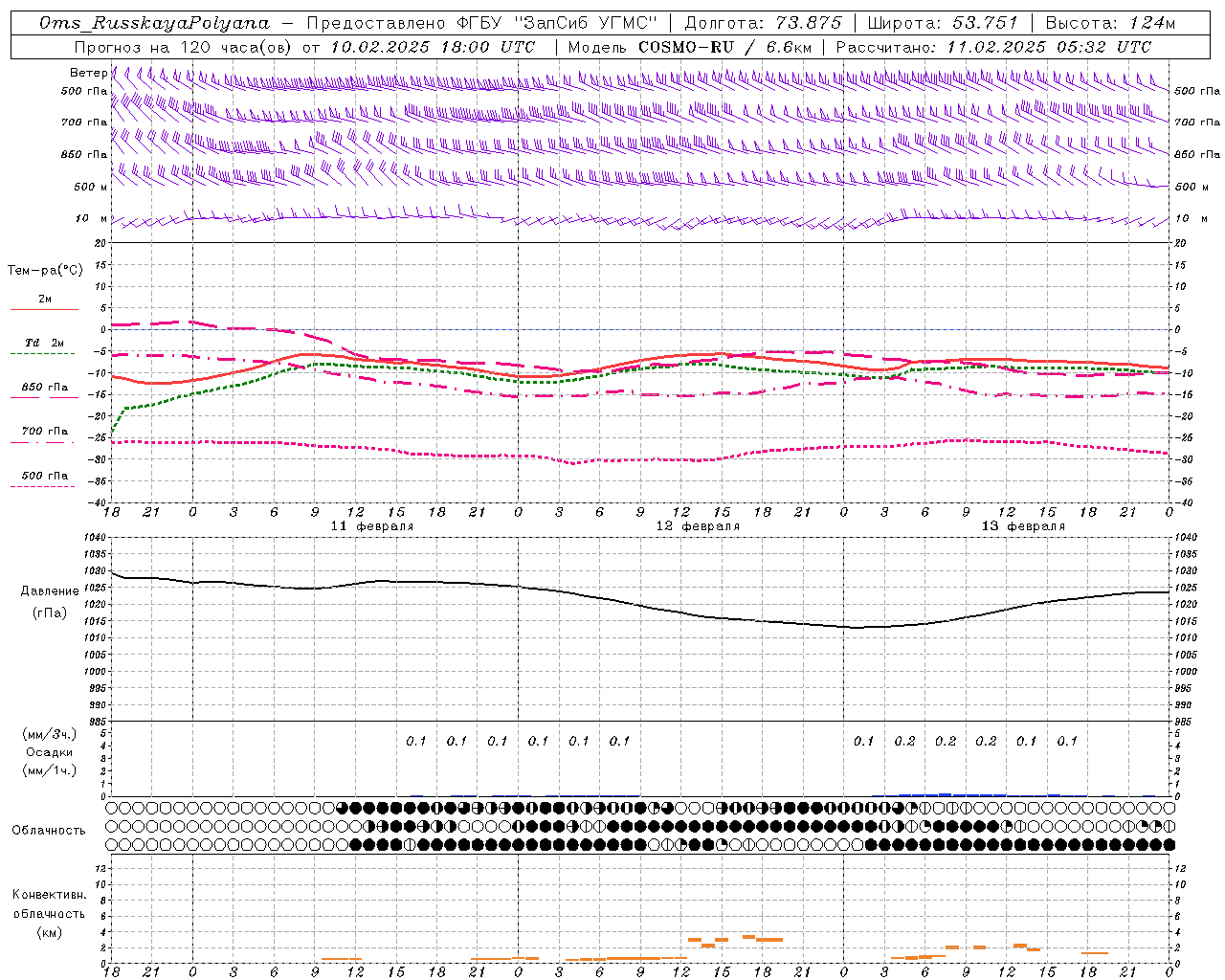Image resolution: width=1225 pixels, height=980 pixels.
Task: Click the 'Долгота: 73.875' longitude value
Action: coord(764,23)
